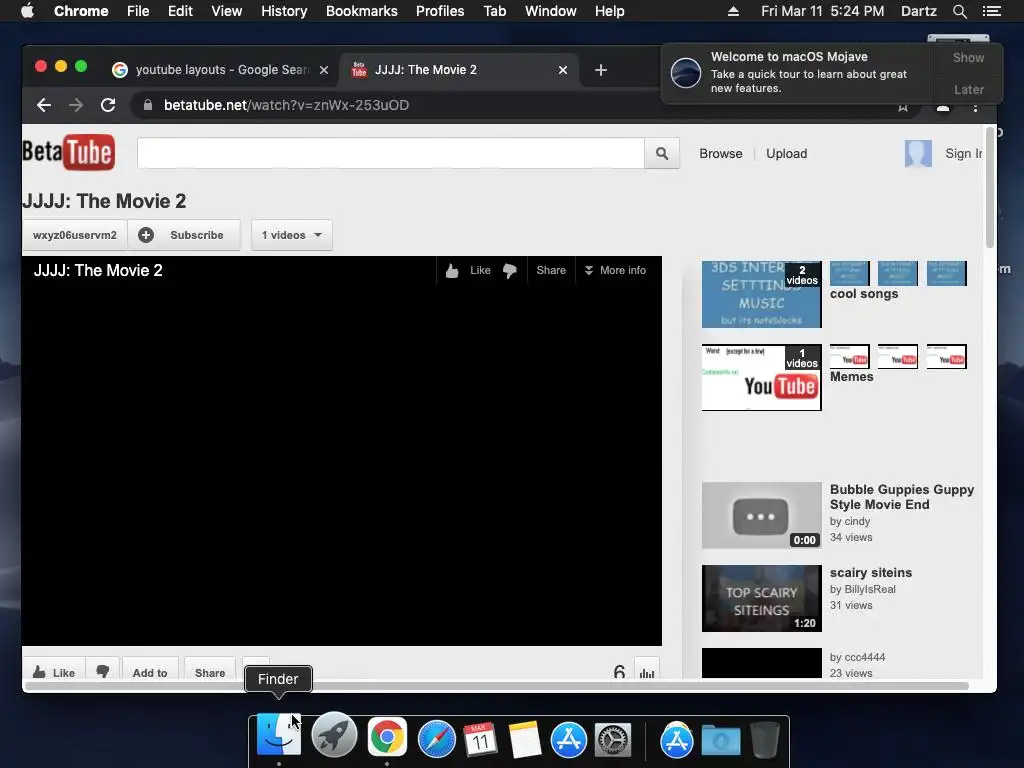Open the Edit menu
This screenshot has height=768, width=1024.
180,11
